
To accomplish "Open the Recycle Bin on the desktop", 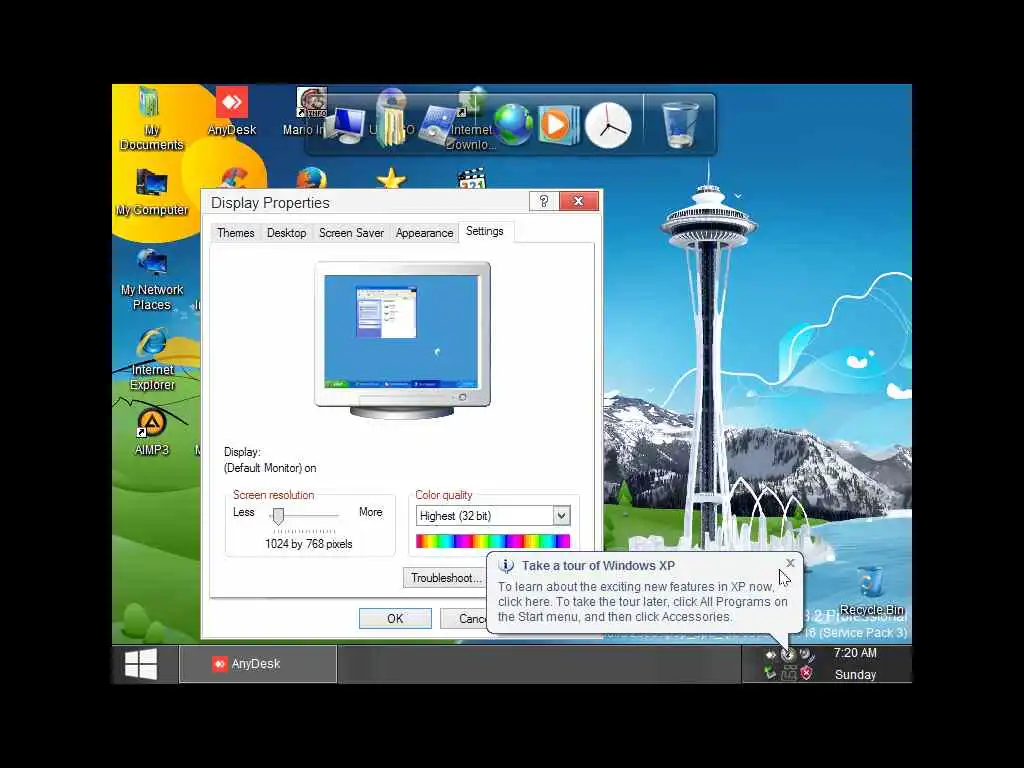I will click(x=871, y=591).
